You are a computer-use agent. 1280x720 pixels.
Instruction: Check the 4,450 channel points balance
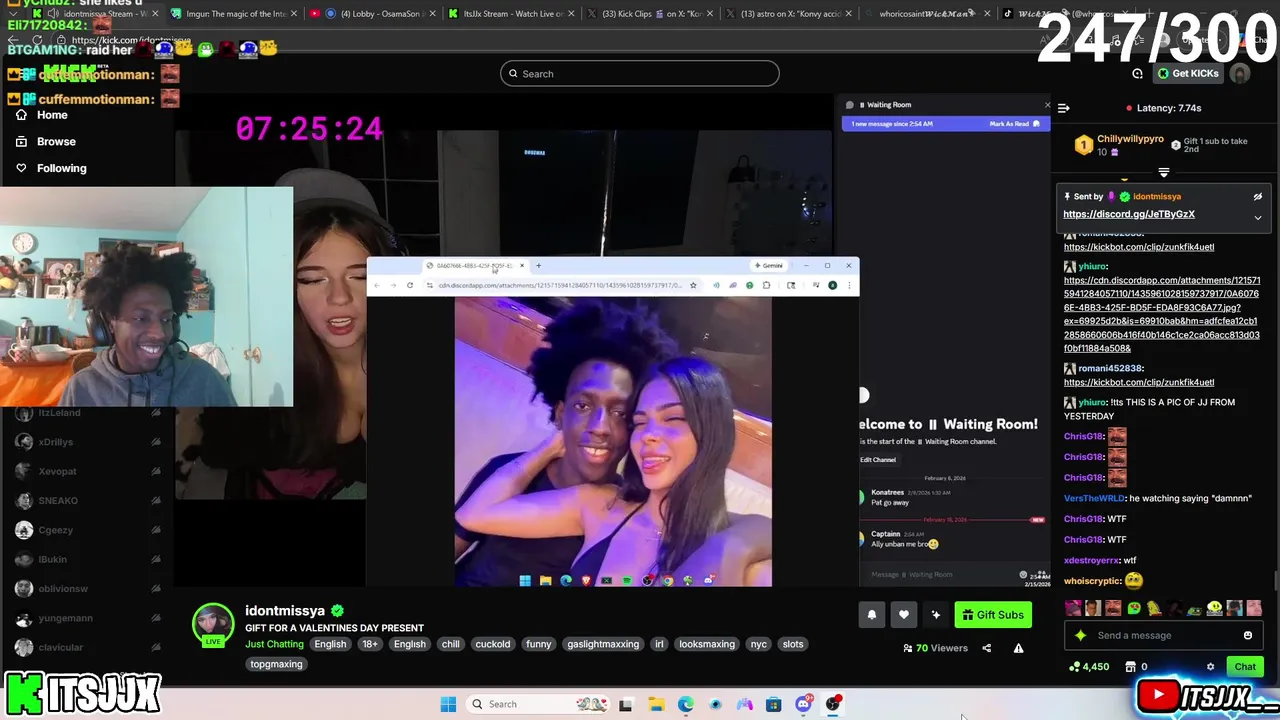(1089, 667)
